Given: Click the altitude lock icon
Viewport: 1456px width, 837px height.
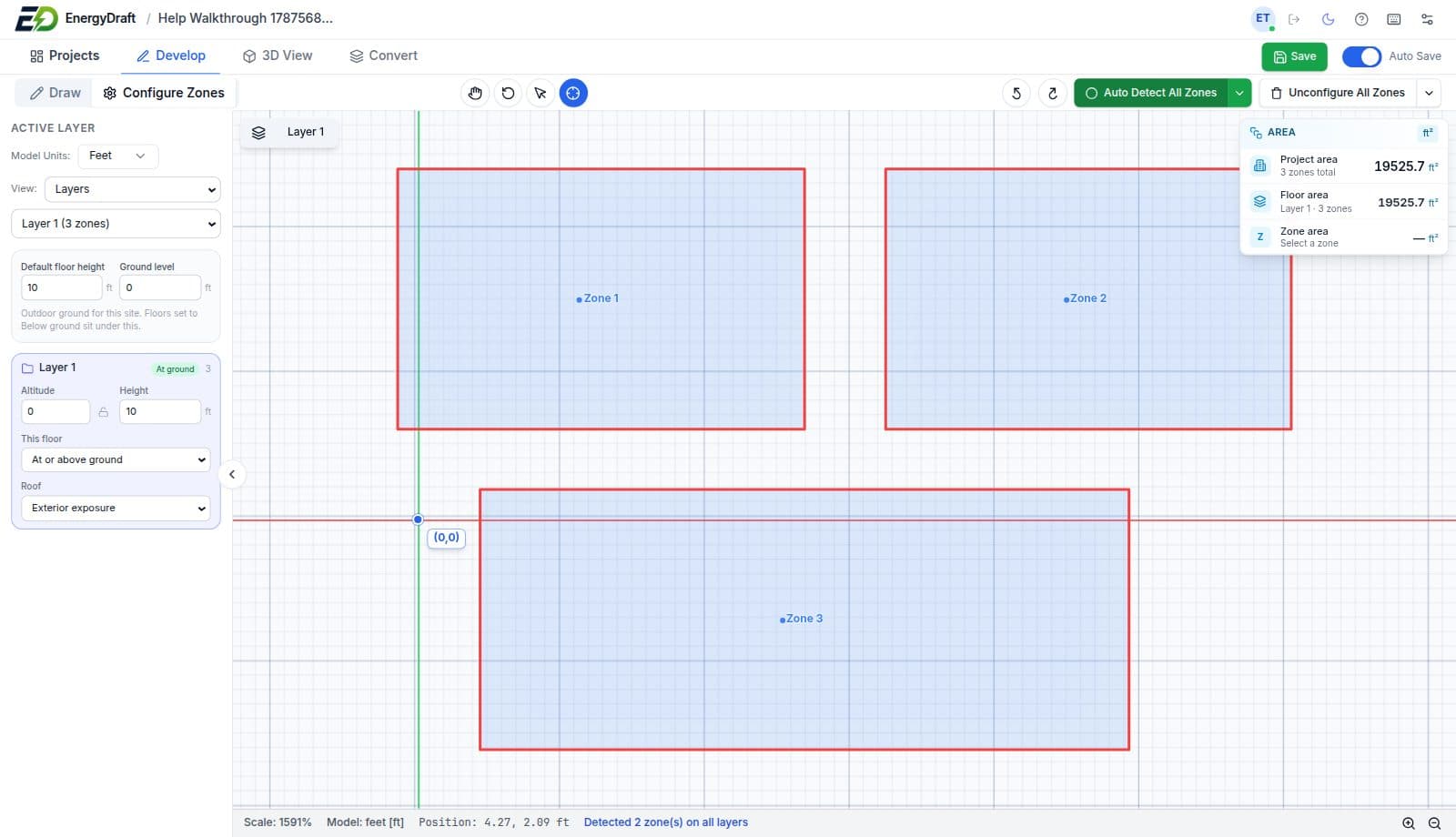Looking at the screenshot, I should [x=103, y=412].
